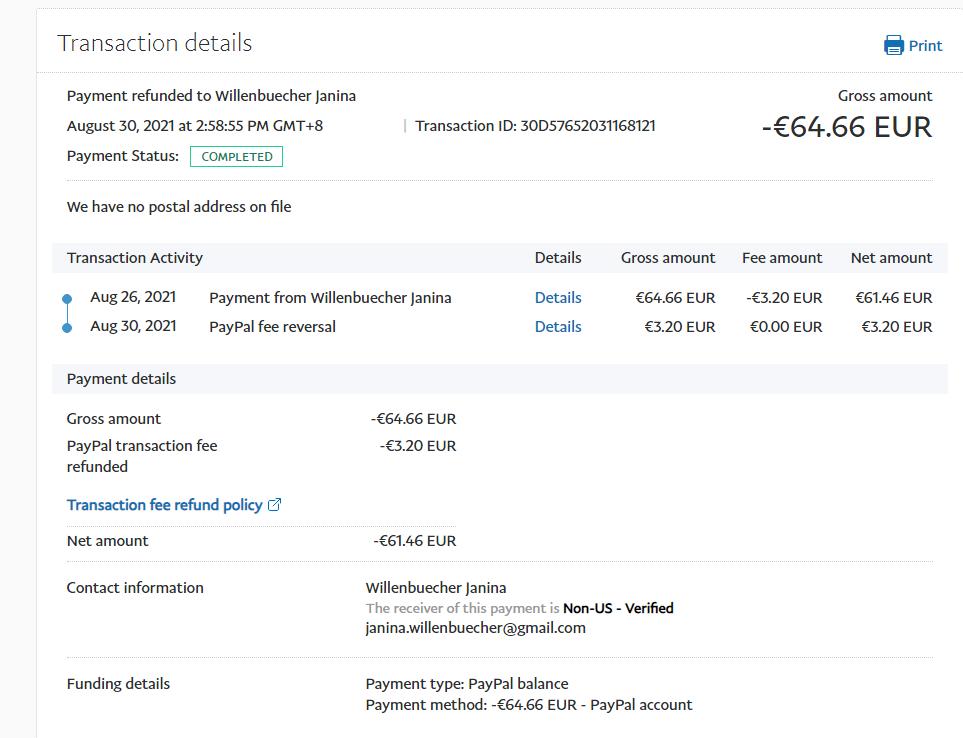Click the transaction ID number
The height and width of the screenshot is (738, 963).
pyautogui.click(x=587, y=126)
